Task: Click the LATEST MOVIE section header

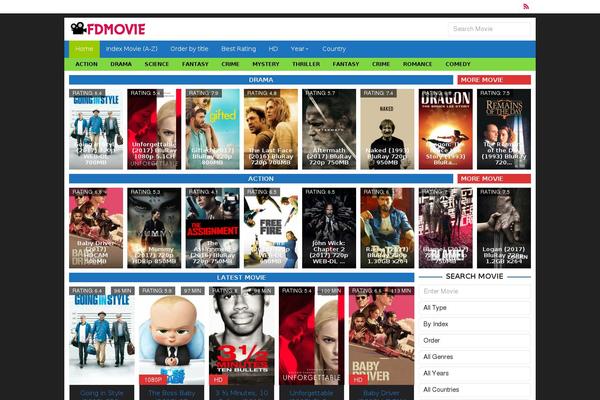Action: point(241,278)
